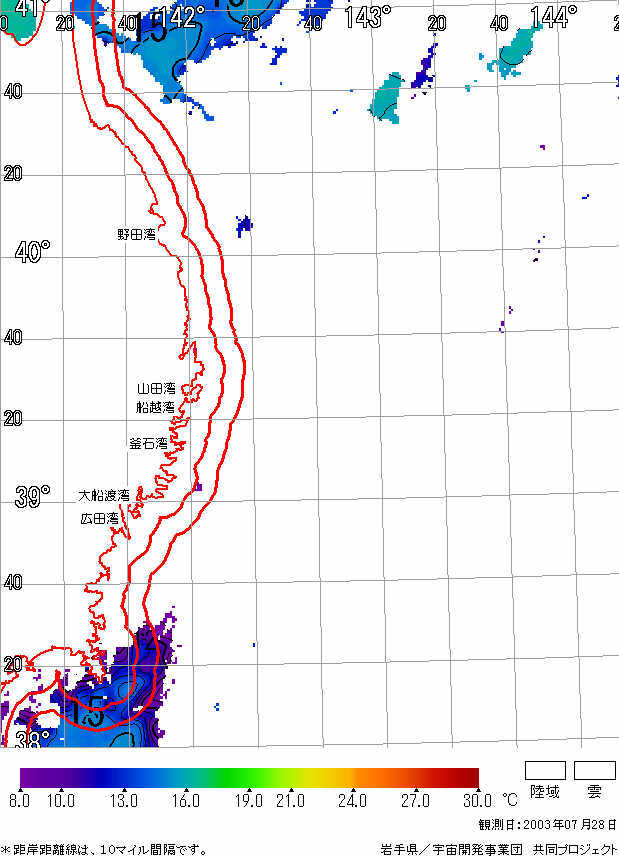This screenshot has height=858, width=619.
Task: Select the 釜石湾 bay label
Action: click(x=148, y=443)
